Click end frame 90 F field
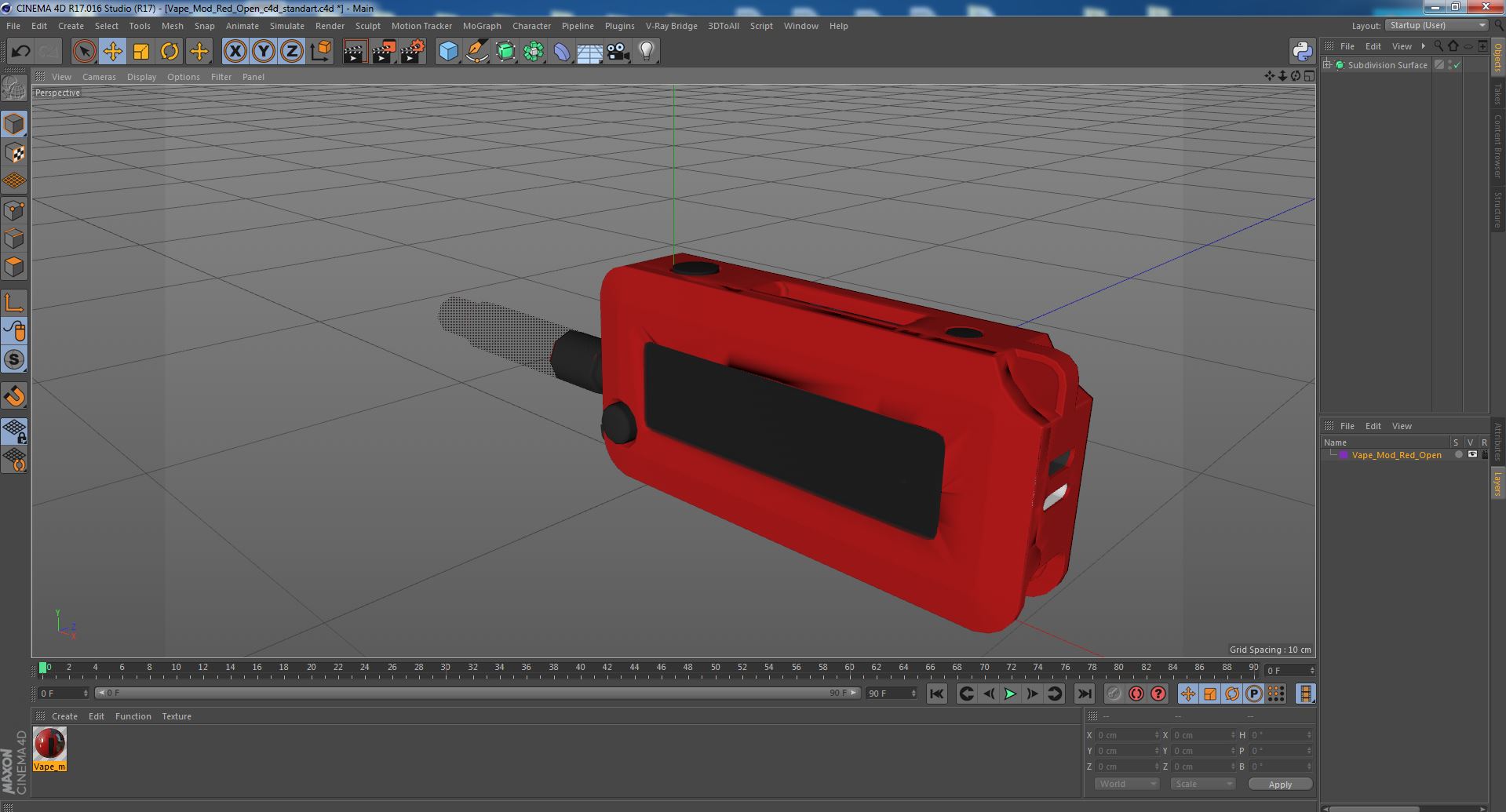Viewport: 1506px width, 812px height. pos(891,694)
